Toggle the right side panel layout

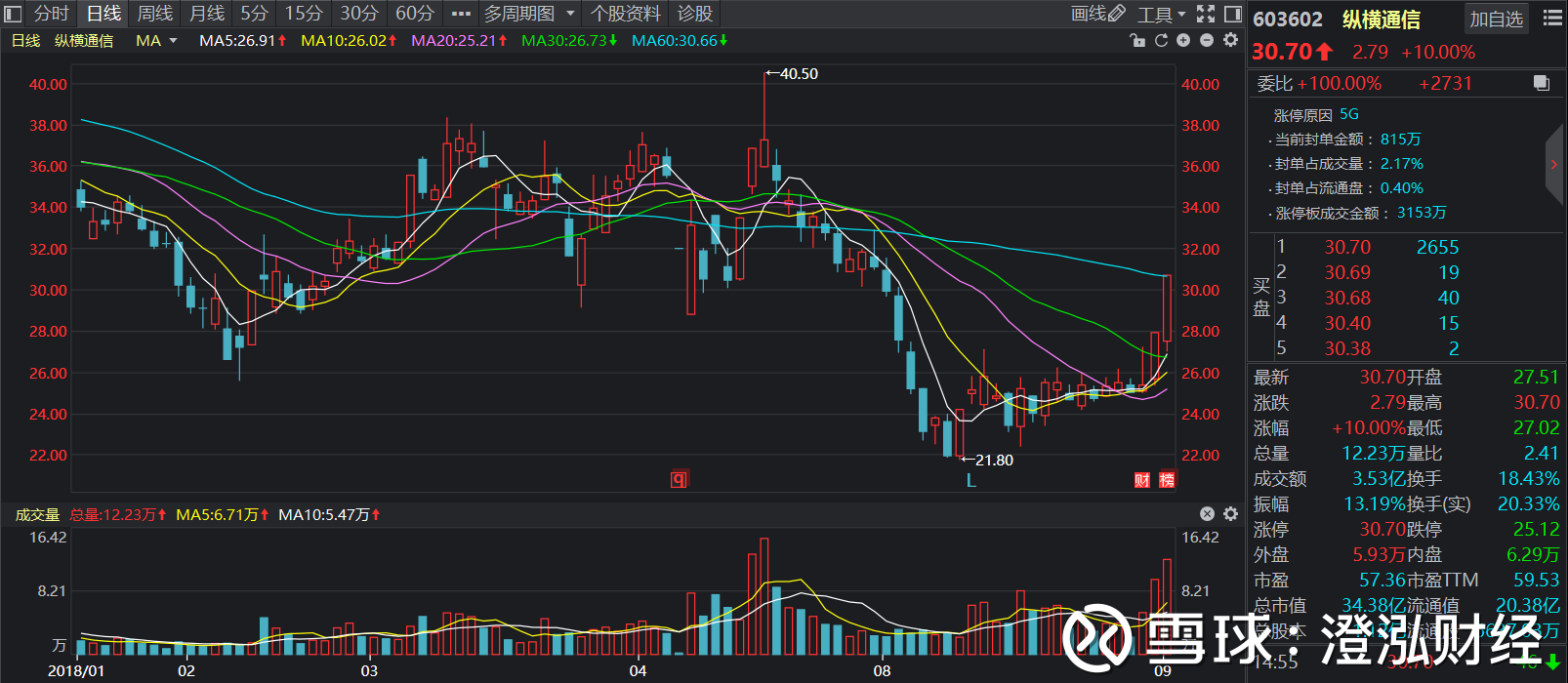(1233, 14)
